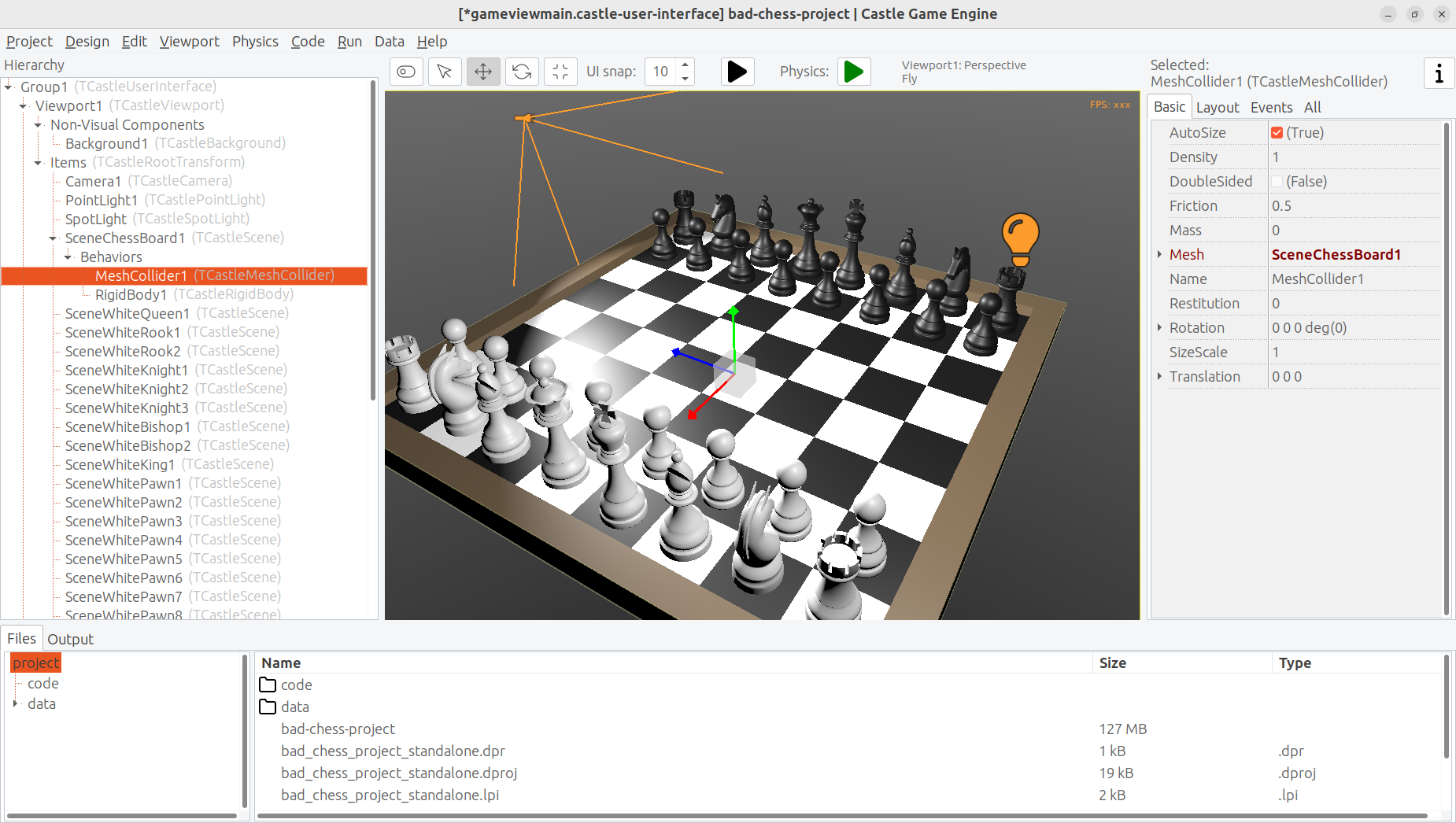Image resolution: width=1456 pixels, height=823 pixels.
Task: Open the Design menu
Action: click(x=87, y=41)
